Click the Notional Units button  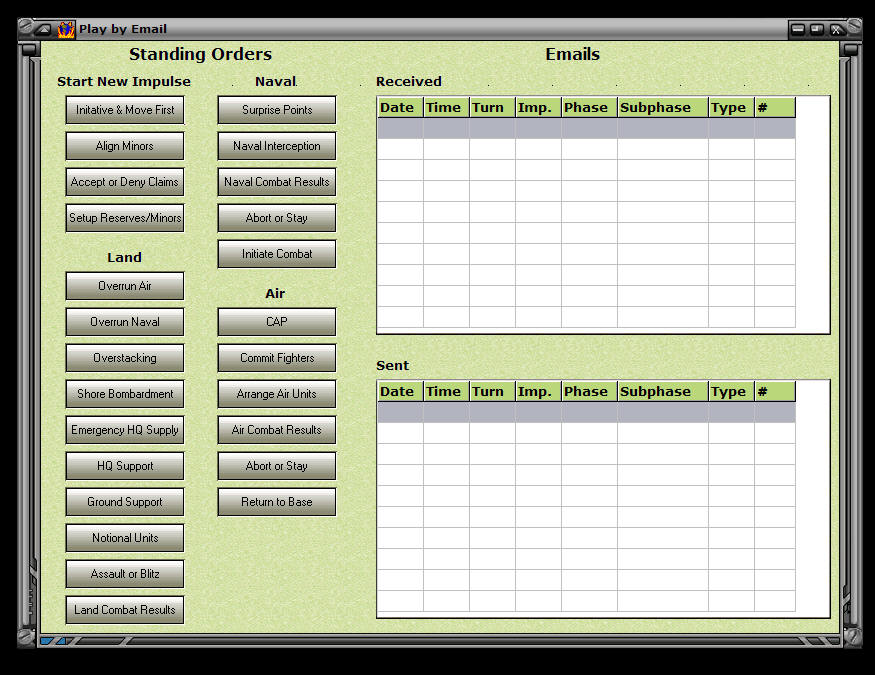[125, 538]
